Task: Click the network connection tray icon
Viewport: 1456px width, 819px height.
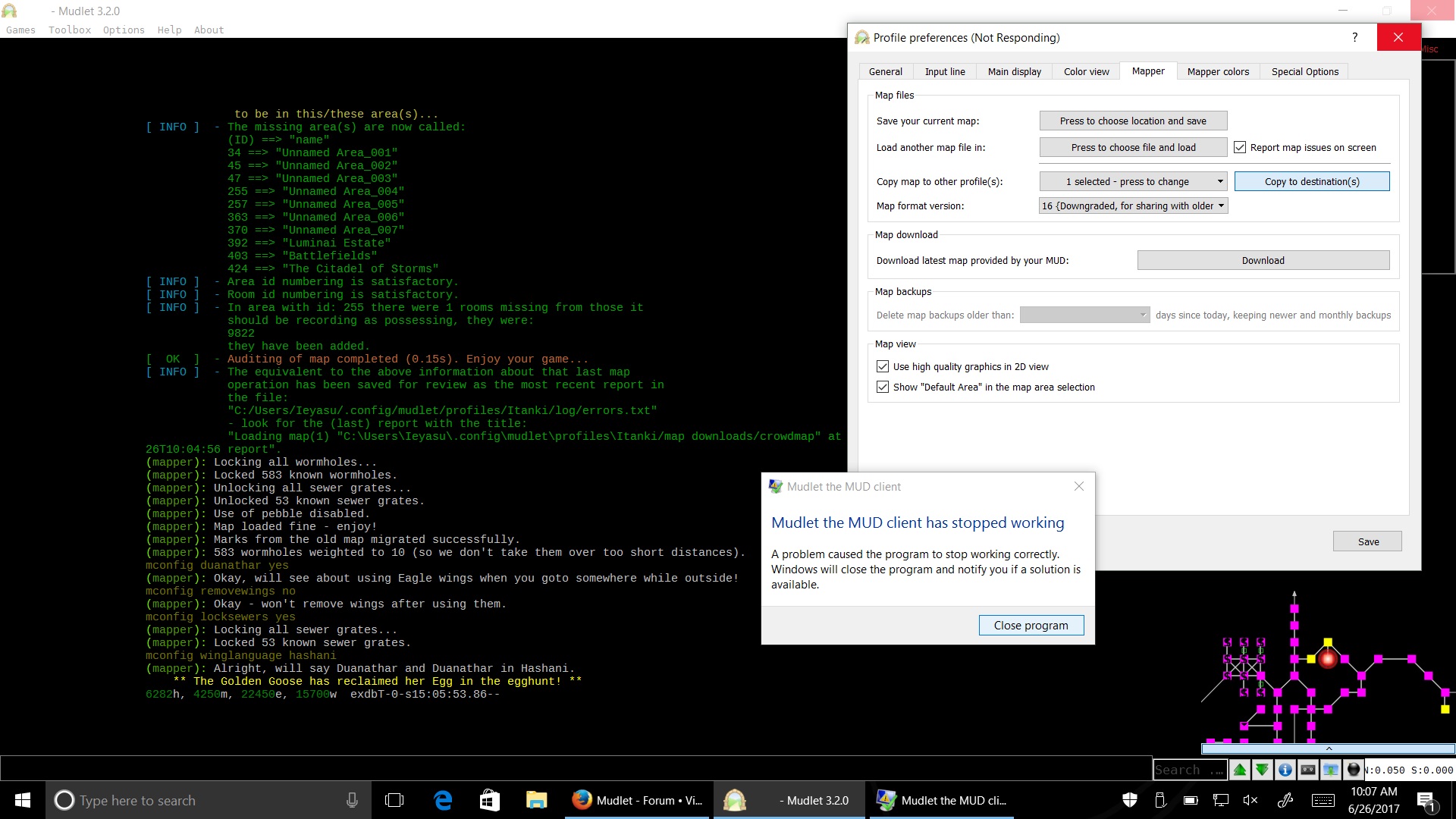Action: click(x=1221, y=800)
